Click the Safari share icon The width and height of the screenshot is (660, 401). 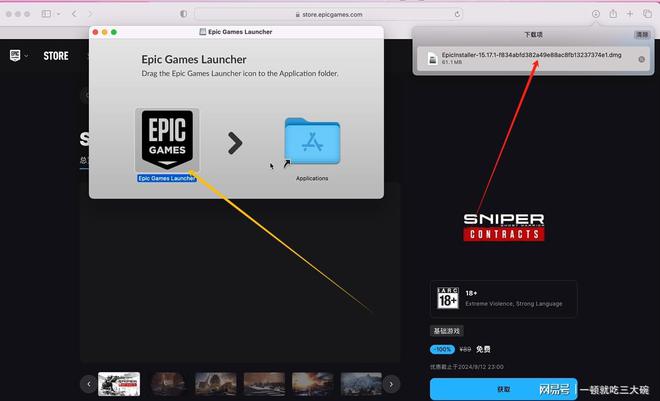coord(613,14)
